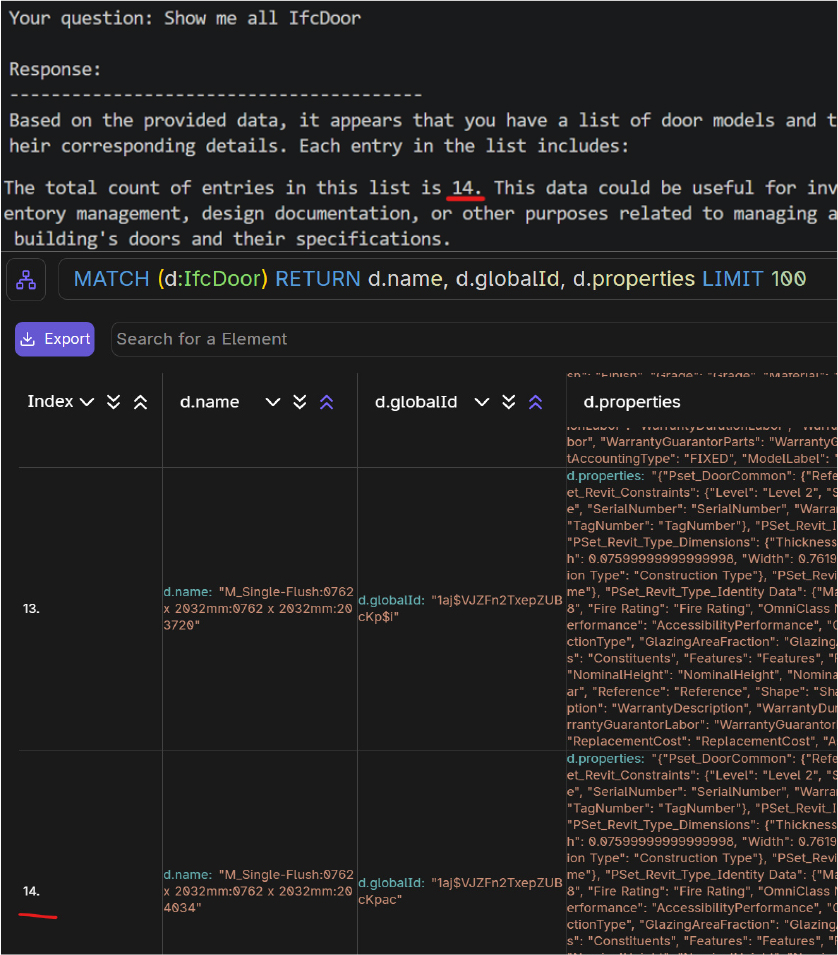Viewport: 838px width, 955px height.
Task: Click the double-down chevron in d.name header
Action: click(x=300, y=402)
